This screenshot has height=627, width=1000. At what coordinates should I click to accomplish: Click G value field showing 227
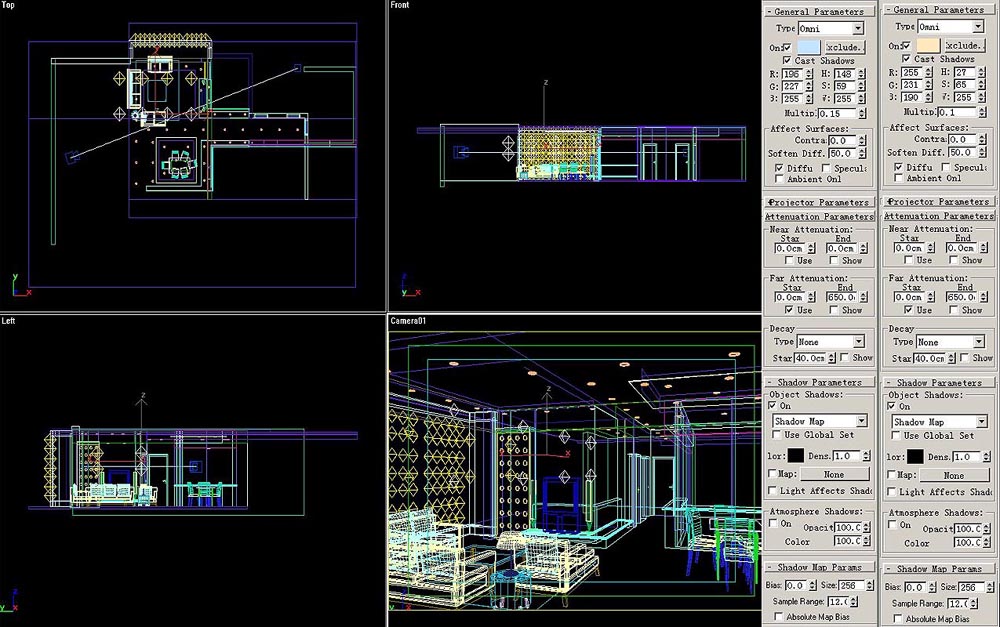(x=792, y=86)
